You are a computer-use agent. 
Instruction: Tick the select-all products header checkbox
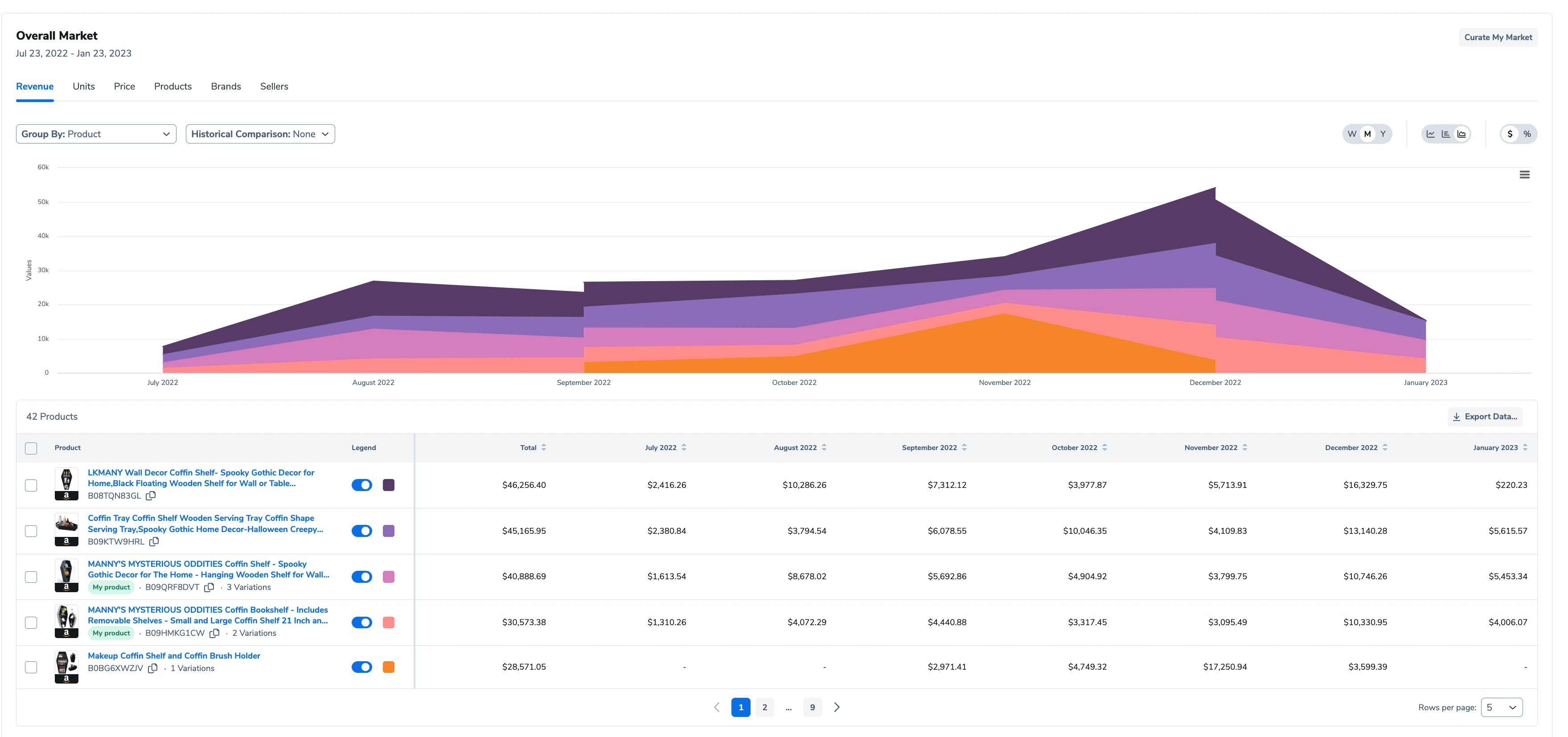coord(31,449)
